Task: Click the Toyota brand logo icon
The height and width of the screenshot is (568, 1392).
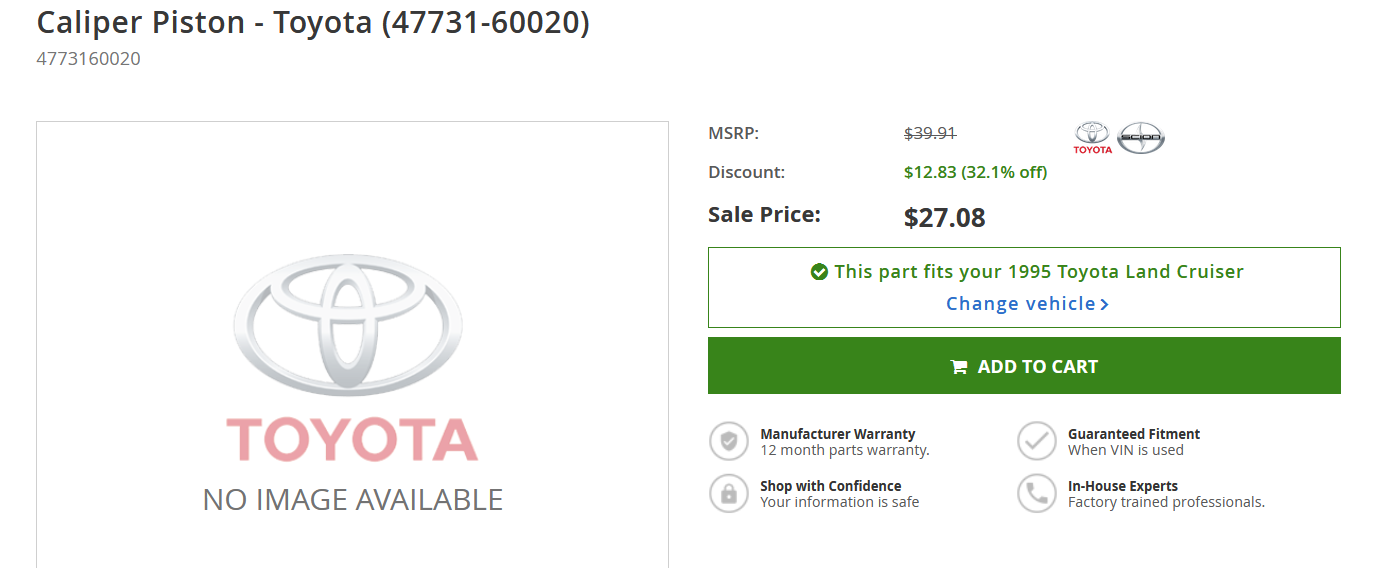Action: coord(1092,138)
